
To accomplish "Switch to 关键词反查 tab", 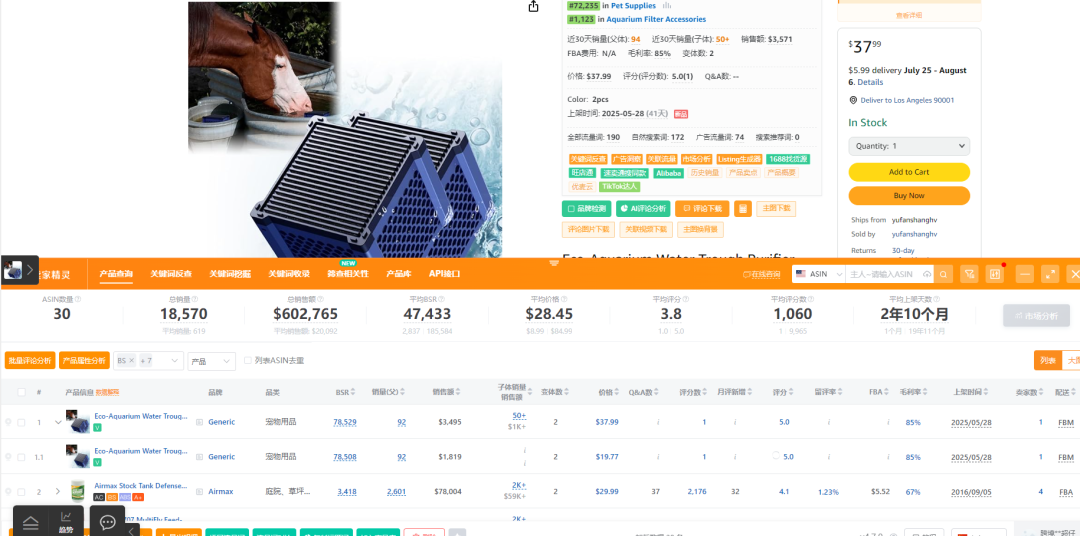I will [171, 274].
